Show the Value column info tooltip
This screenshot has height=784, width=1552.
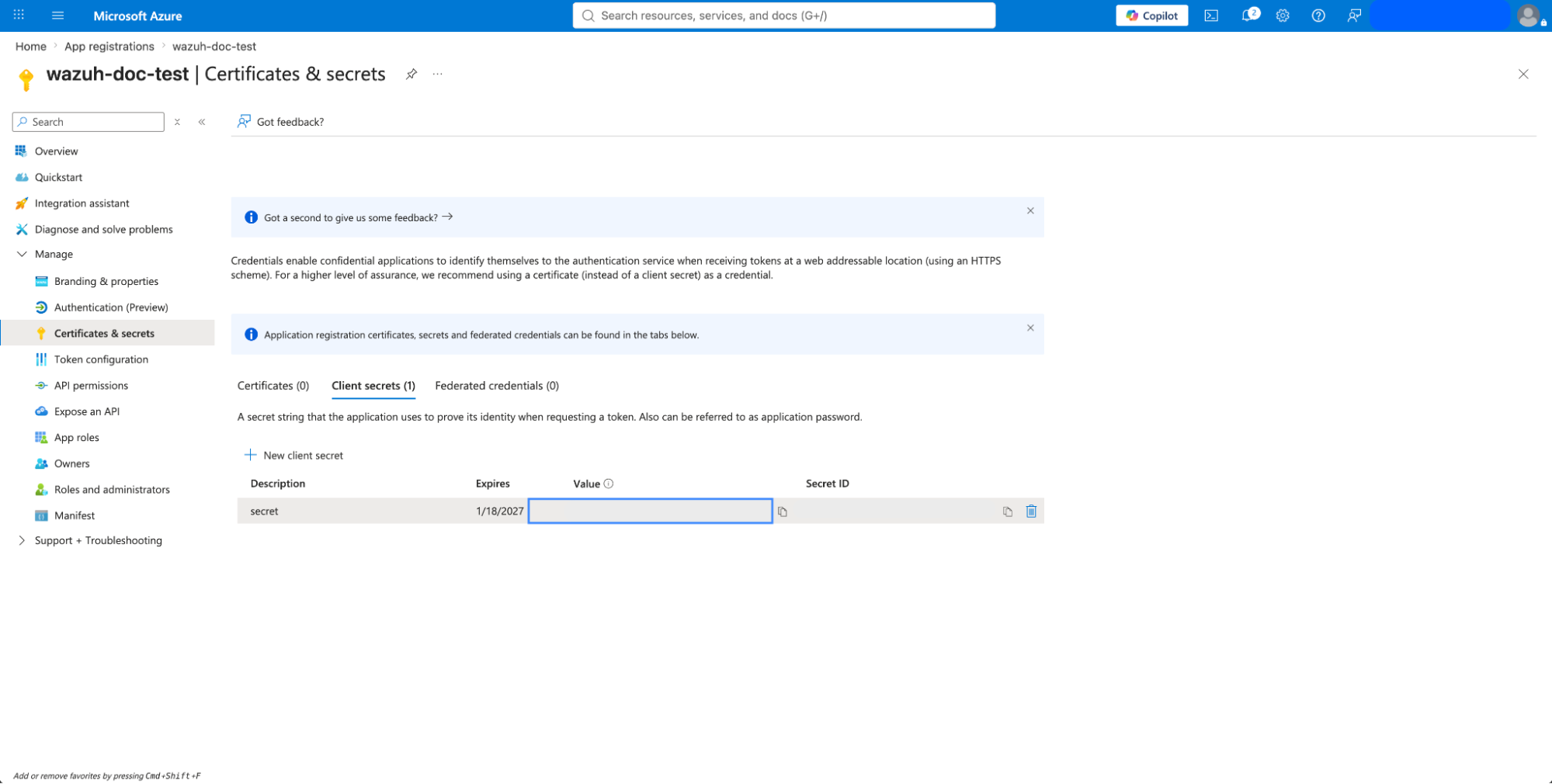(609, 484)
